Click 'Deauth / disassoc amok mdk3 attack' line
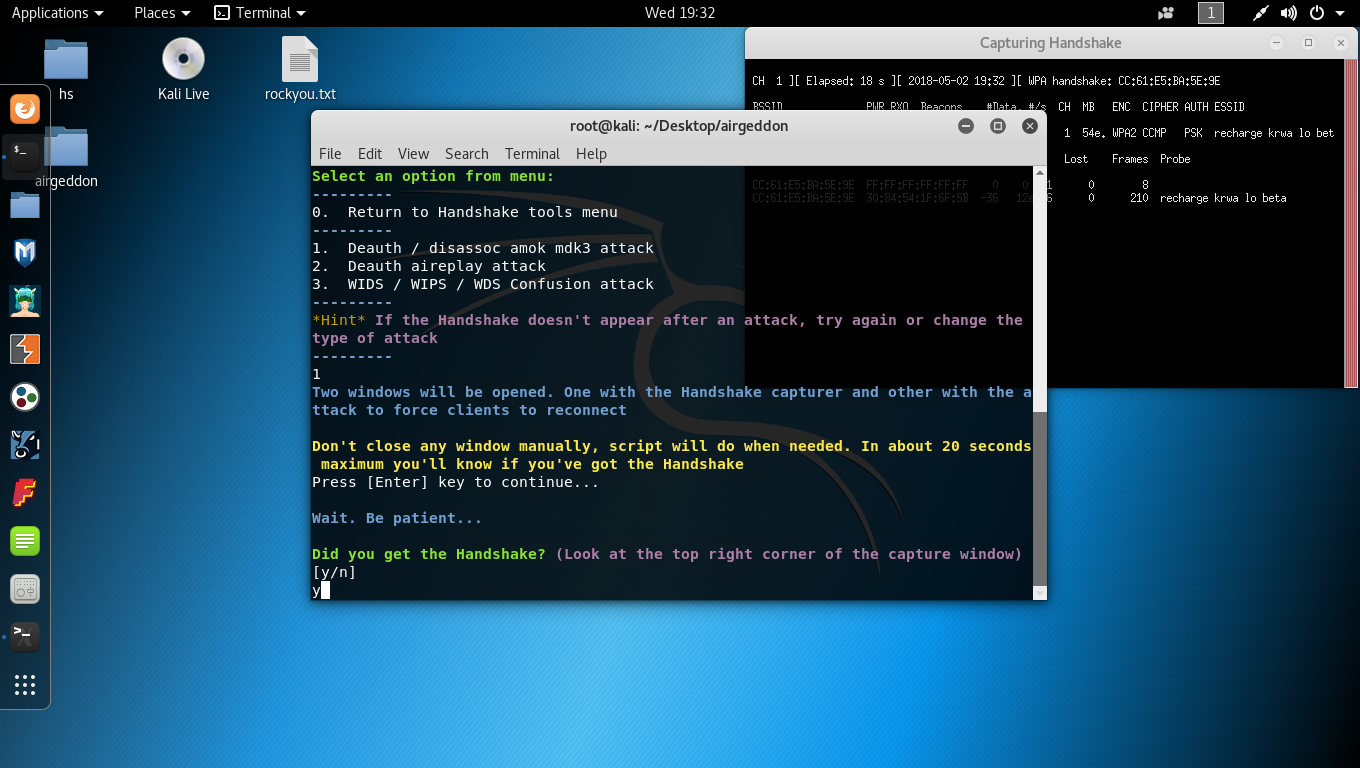The width and height of the screenshot is (1360, 768). click(x=483, y=248)
